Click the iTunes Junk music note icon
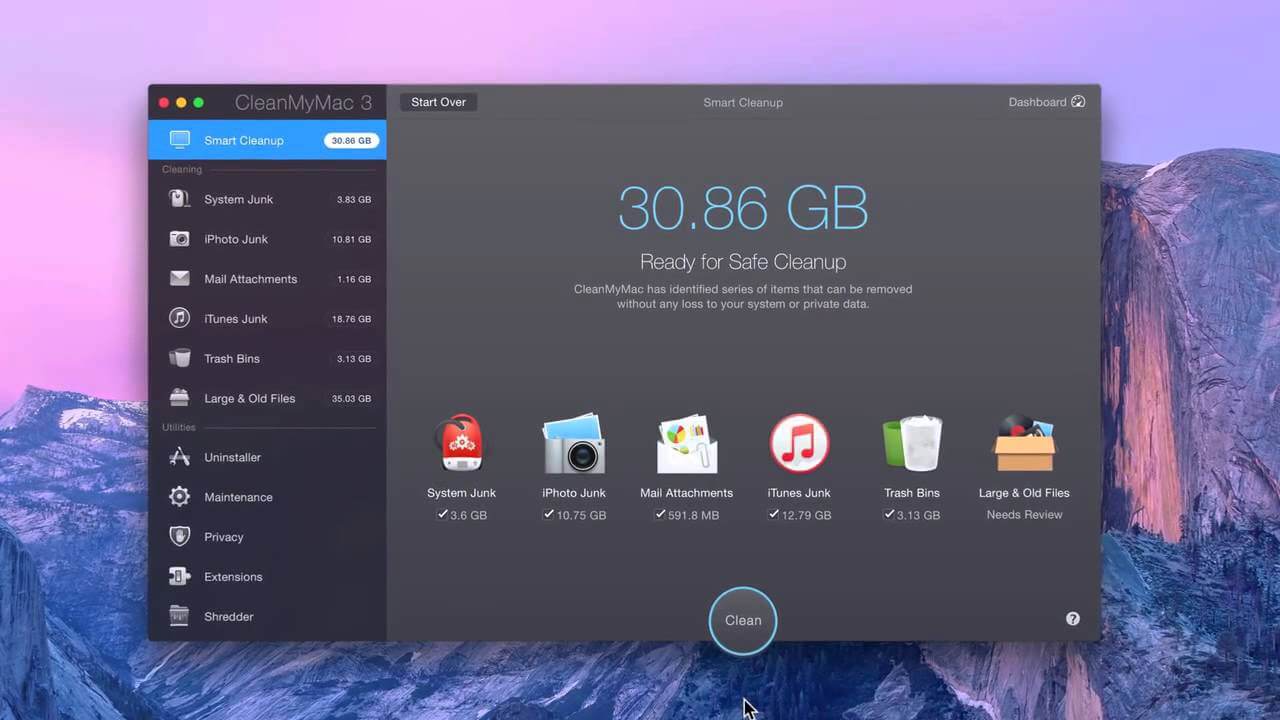The image size is (1280, 720). click(799, 443)
